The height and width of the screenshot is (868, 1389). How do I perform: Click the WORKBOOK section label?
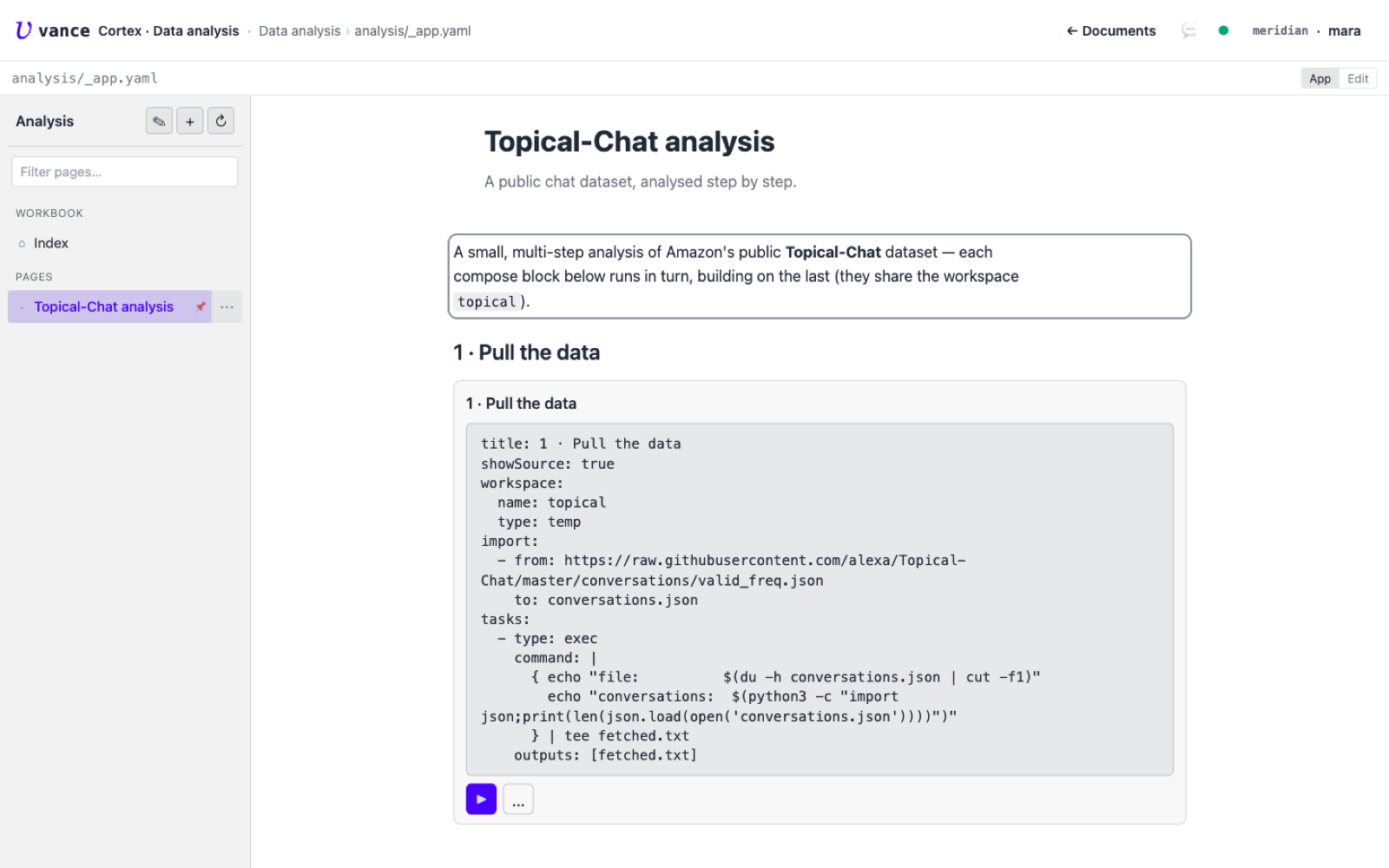[x=49, y=214]
